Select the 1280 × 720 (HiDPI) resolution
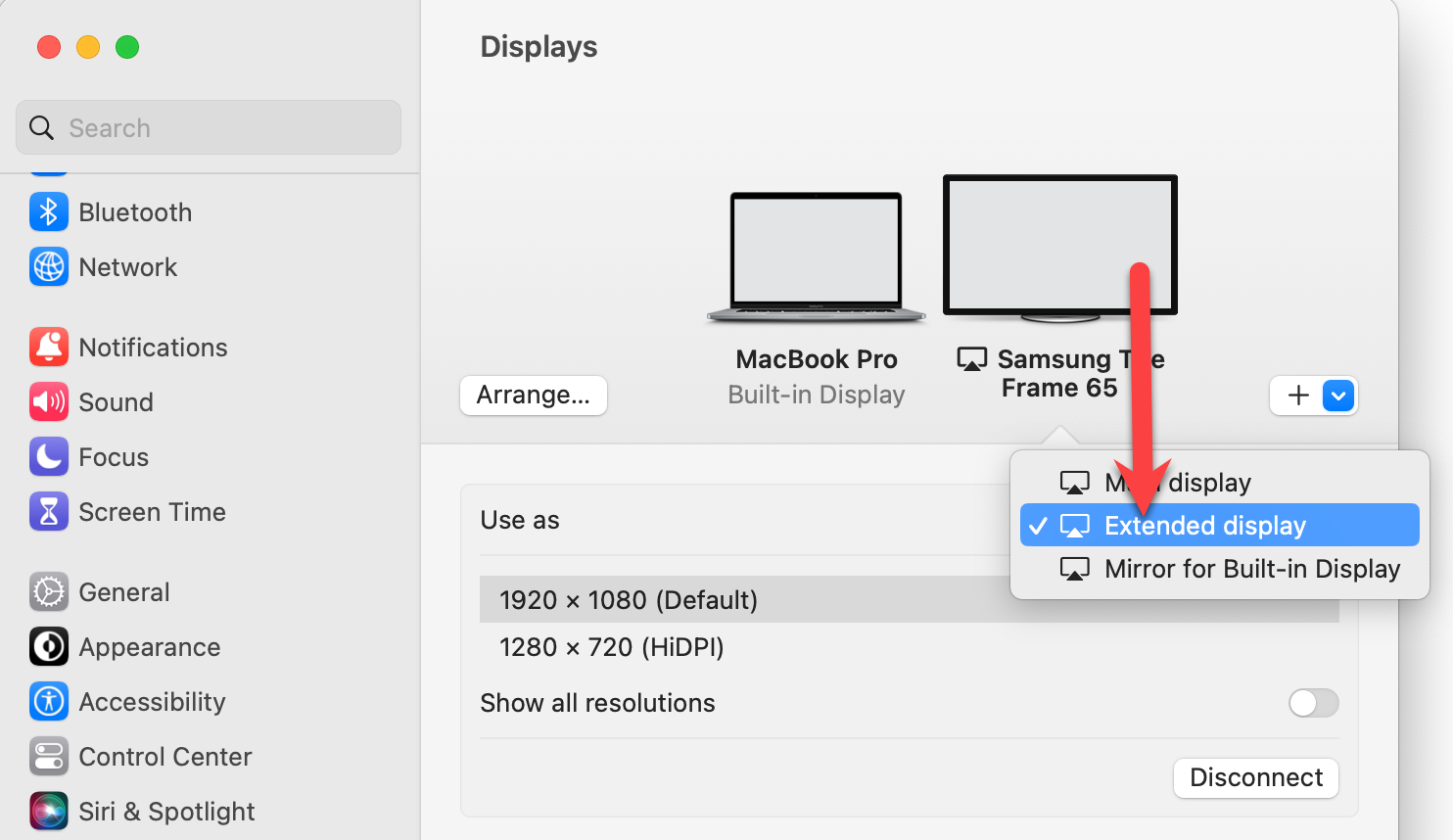Screen dimensions: 1453x840 (612, 647)
